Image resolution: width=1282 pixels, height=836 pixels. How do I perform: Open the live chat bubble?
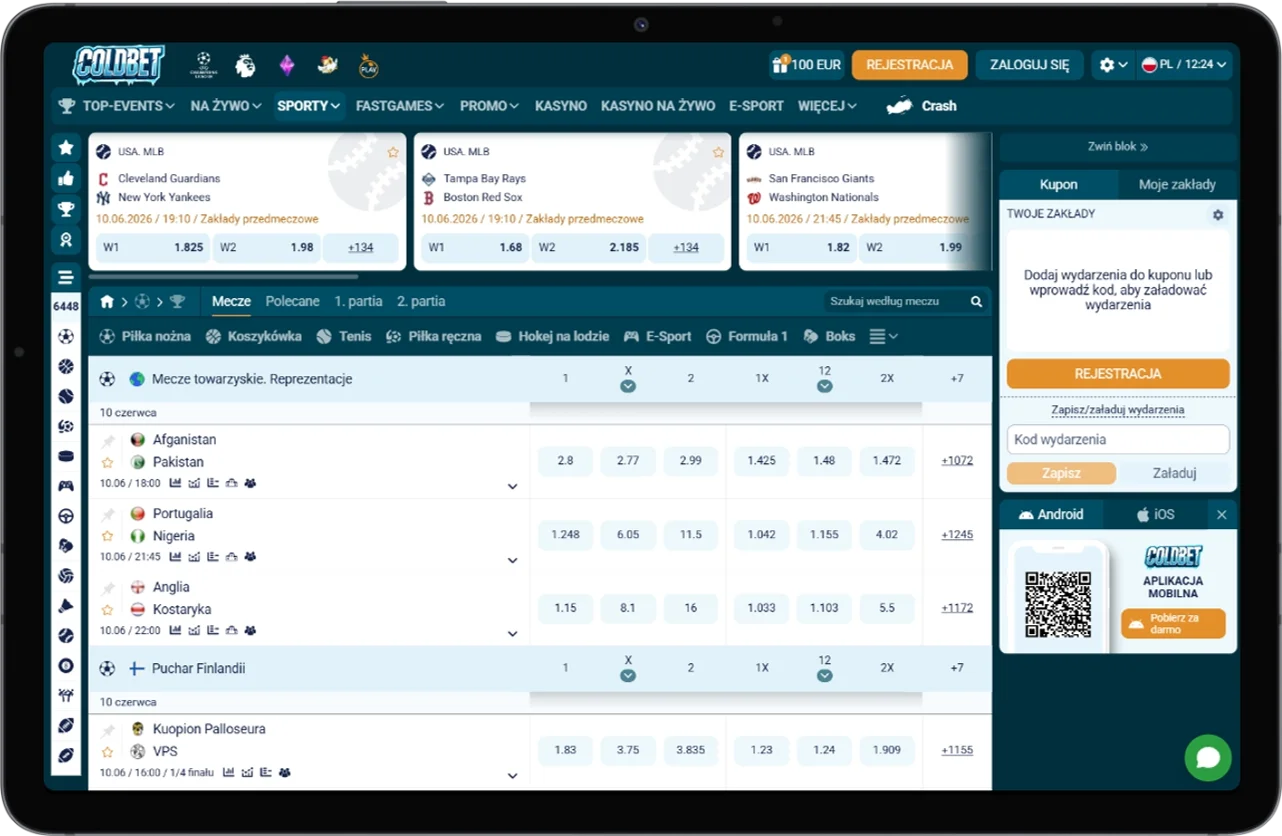pyautogui.click(x=1208, y=758)
